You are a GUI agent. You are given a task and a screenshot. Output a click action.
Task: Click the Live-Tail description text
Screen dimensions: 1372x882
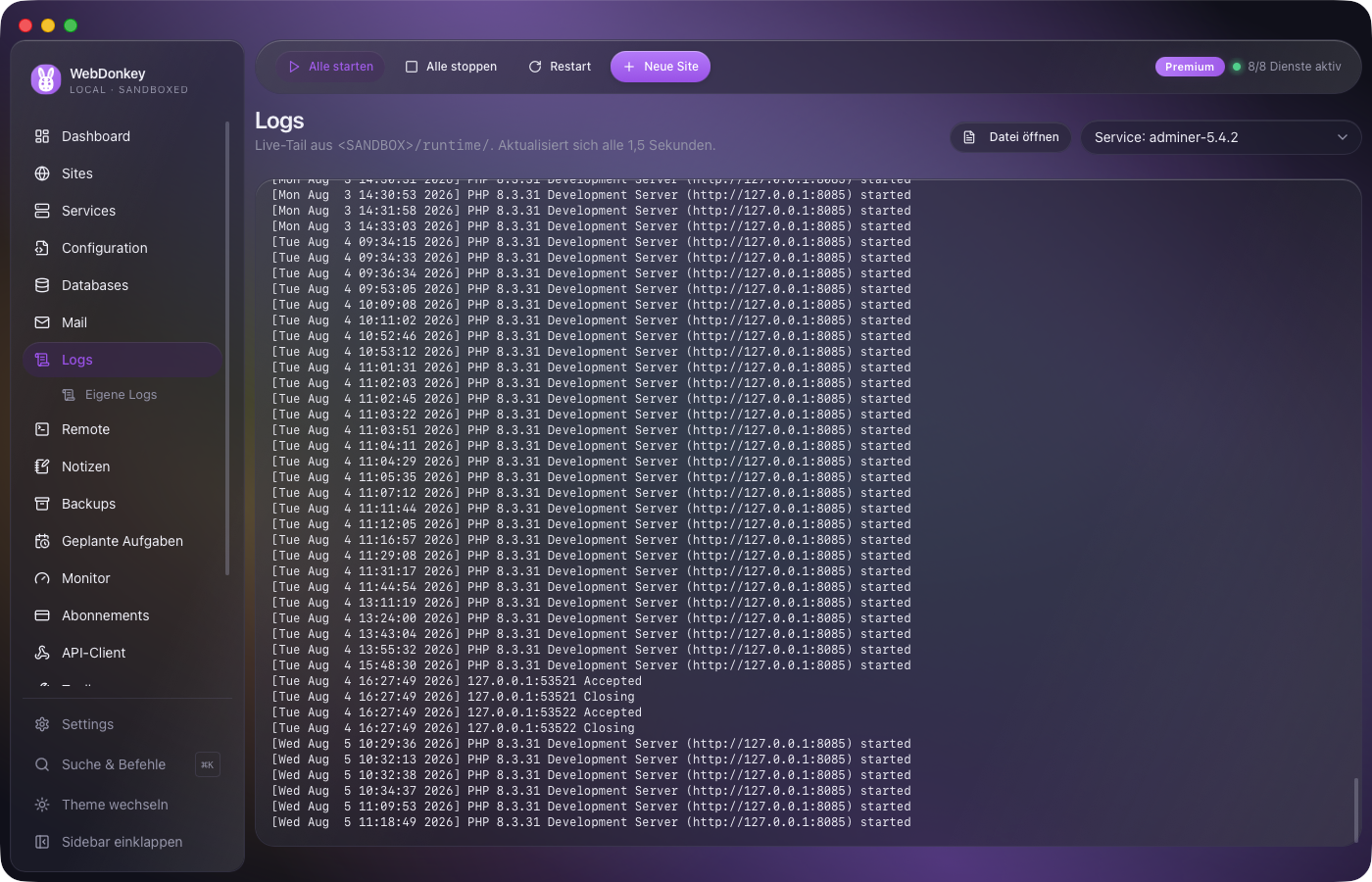[485, 145]
